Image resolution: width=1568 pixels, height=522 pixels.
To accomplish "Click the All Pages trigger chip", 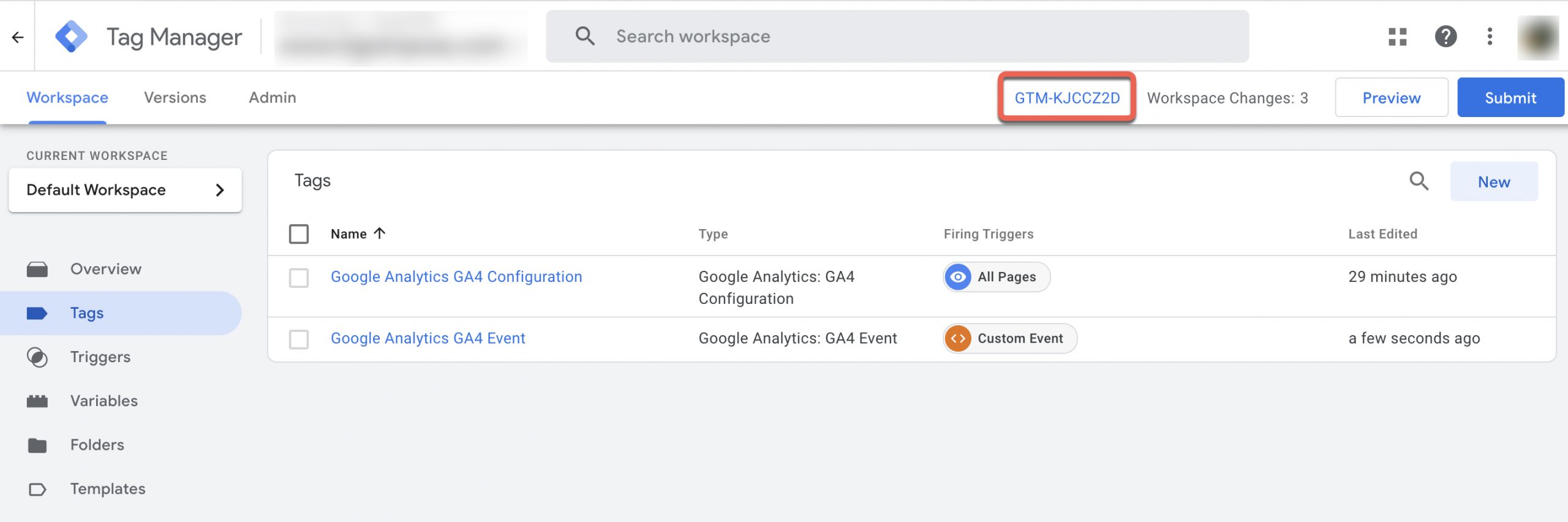I will pos(997,277).
